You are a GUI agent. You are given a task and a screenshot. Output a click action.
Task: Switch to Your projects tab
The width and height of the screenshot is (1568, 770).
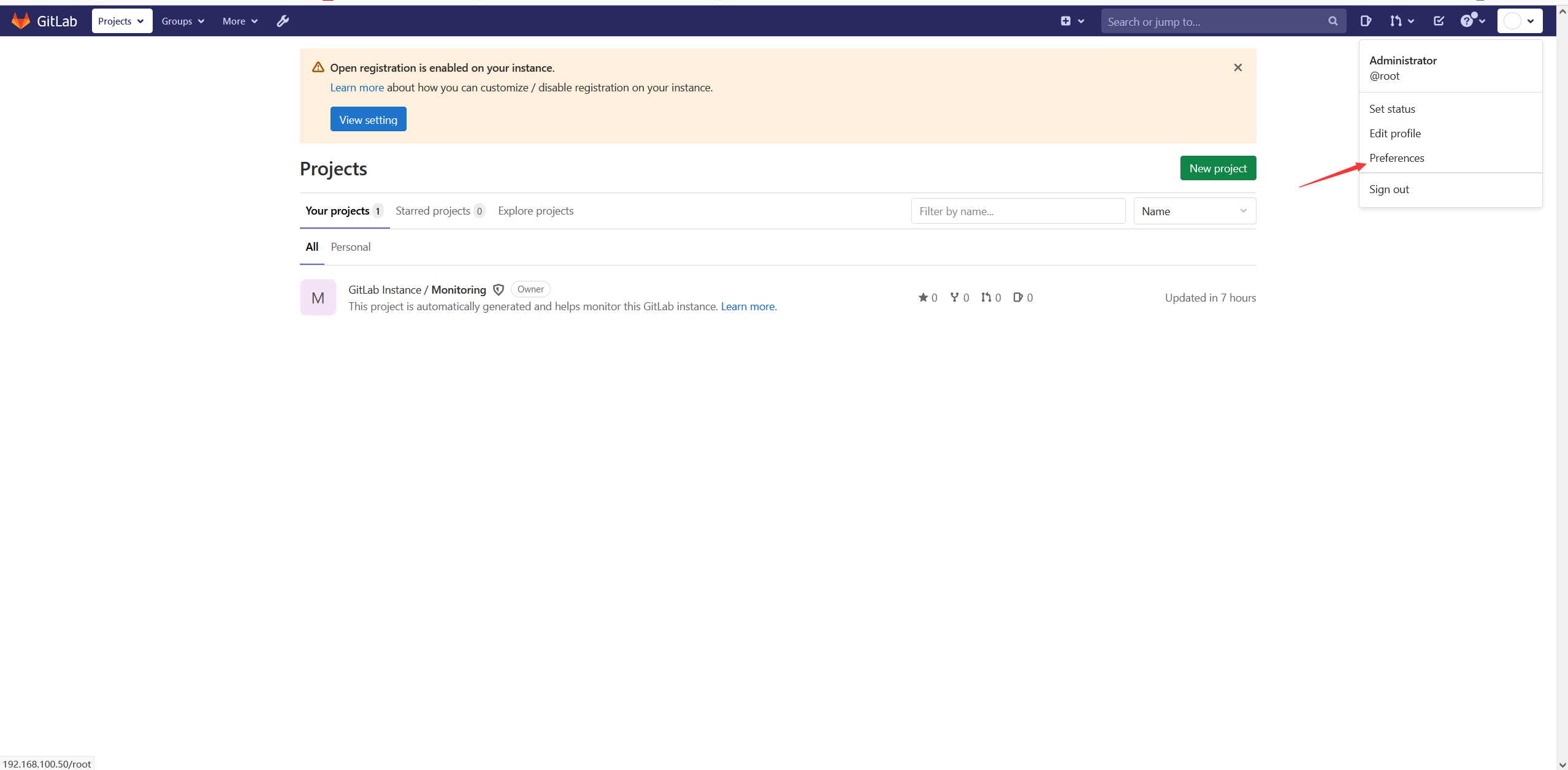pos(344,211)
